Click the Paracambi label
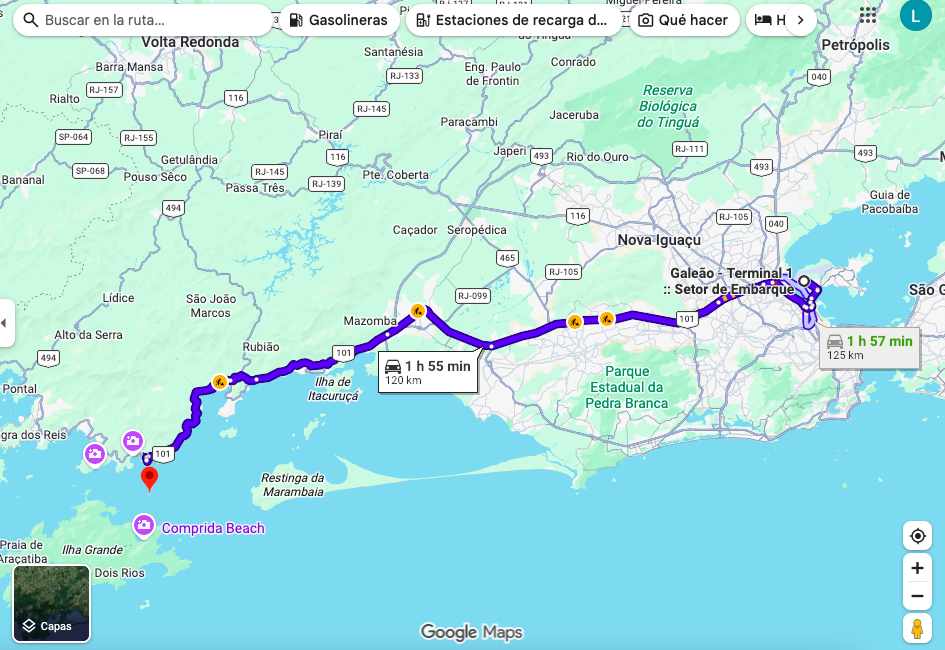945x650 pixels. click(x=469, y=122)
